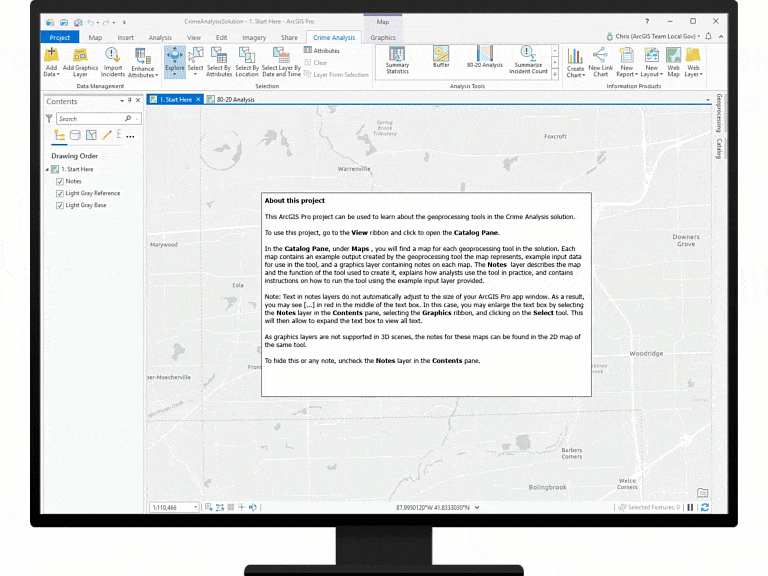Open the map scale dropdown
The image size is (768, 576).
click(195, 507)
